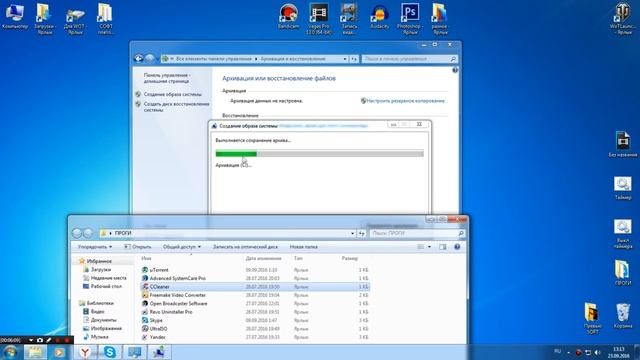This screenshot has height=360, width=640.
Task: Open the Таймер desktop icon
Action: click(623, 188)
